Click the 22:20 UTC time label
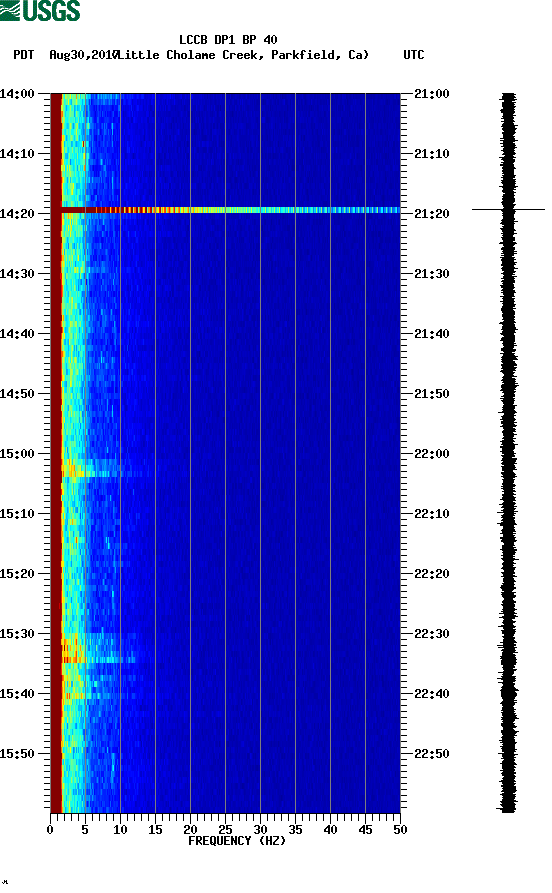 click(432, 574)
